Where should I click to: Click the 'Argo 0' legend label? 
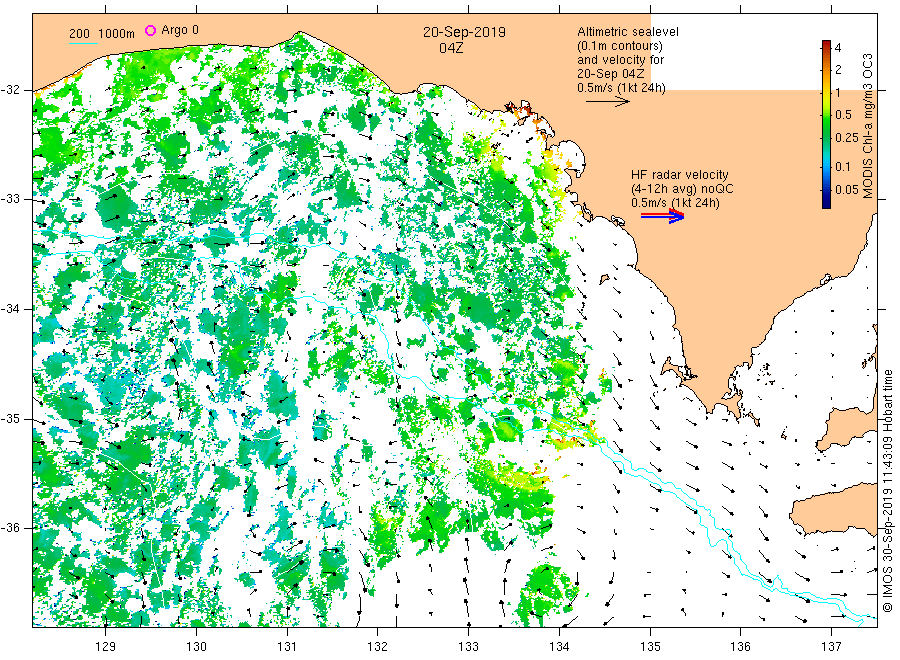point(180,30)
